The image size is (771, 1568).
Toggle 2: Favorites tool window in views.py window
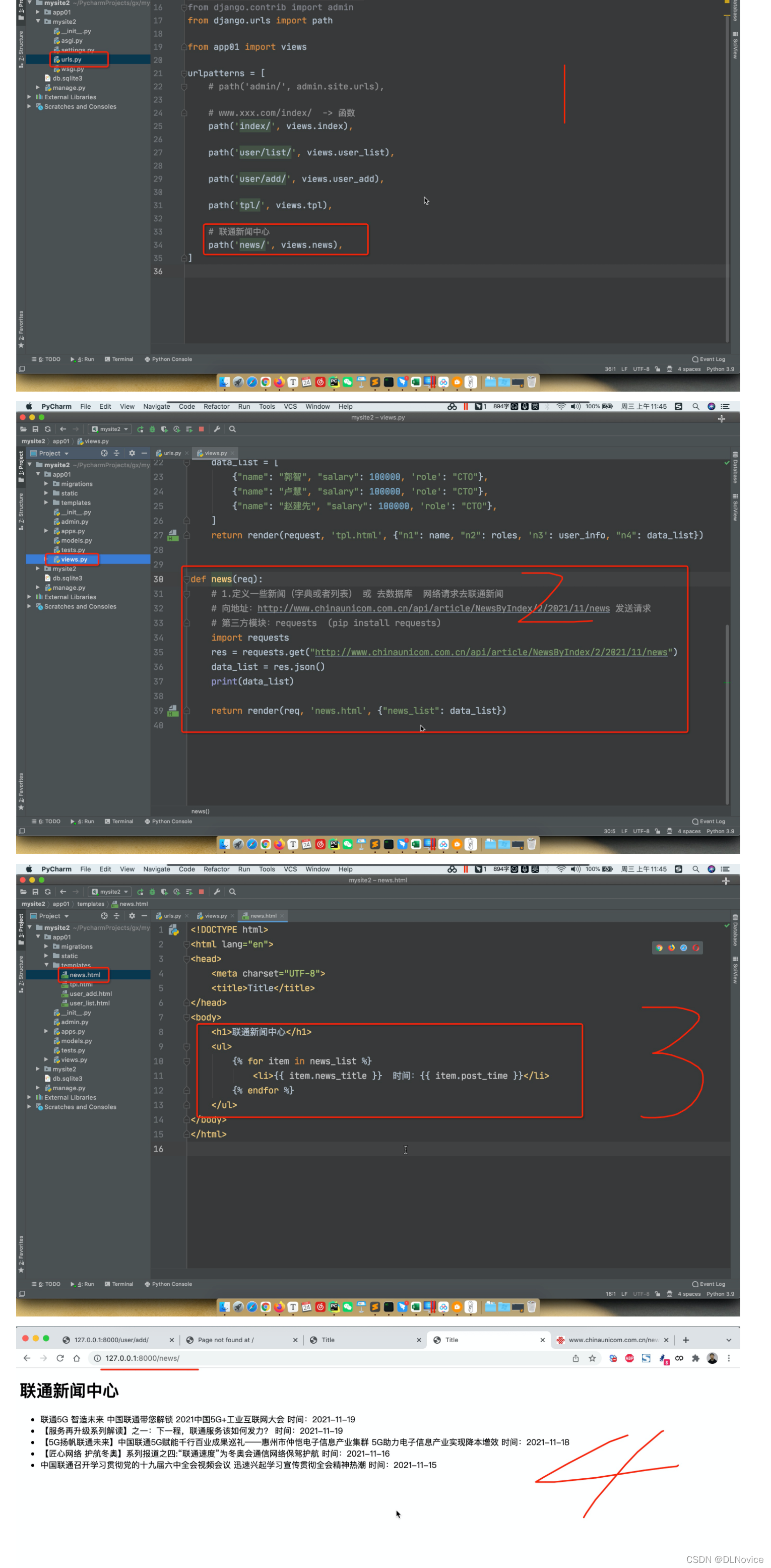pyautogui.click(x=21, y=792)
